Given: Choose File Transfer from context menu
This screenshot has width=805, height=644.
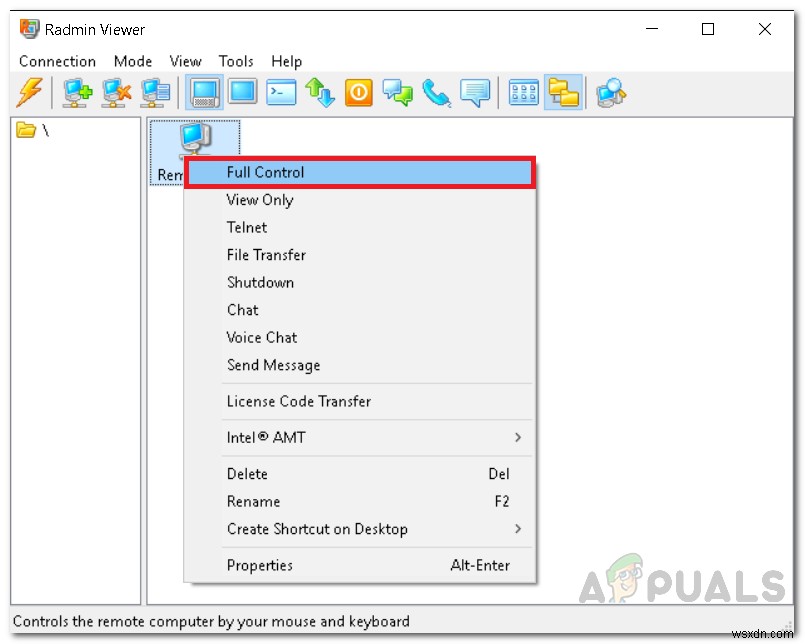Looking at the screenshot, I should 359,255.
